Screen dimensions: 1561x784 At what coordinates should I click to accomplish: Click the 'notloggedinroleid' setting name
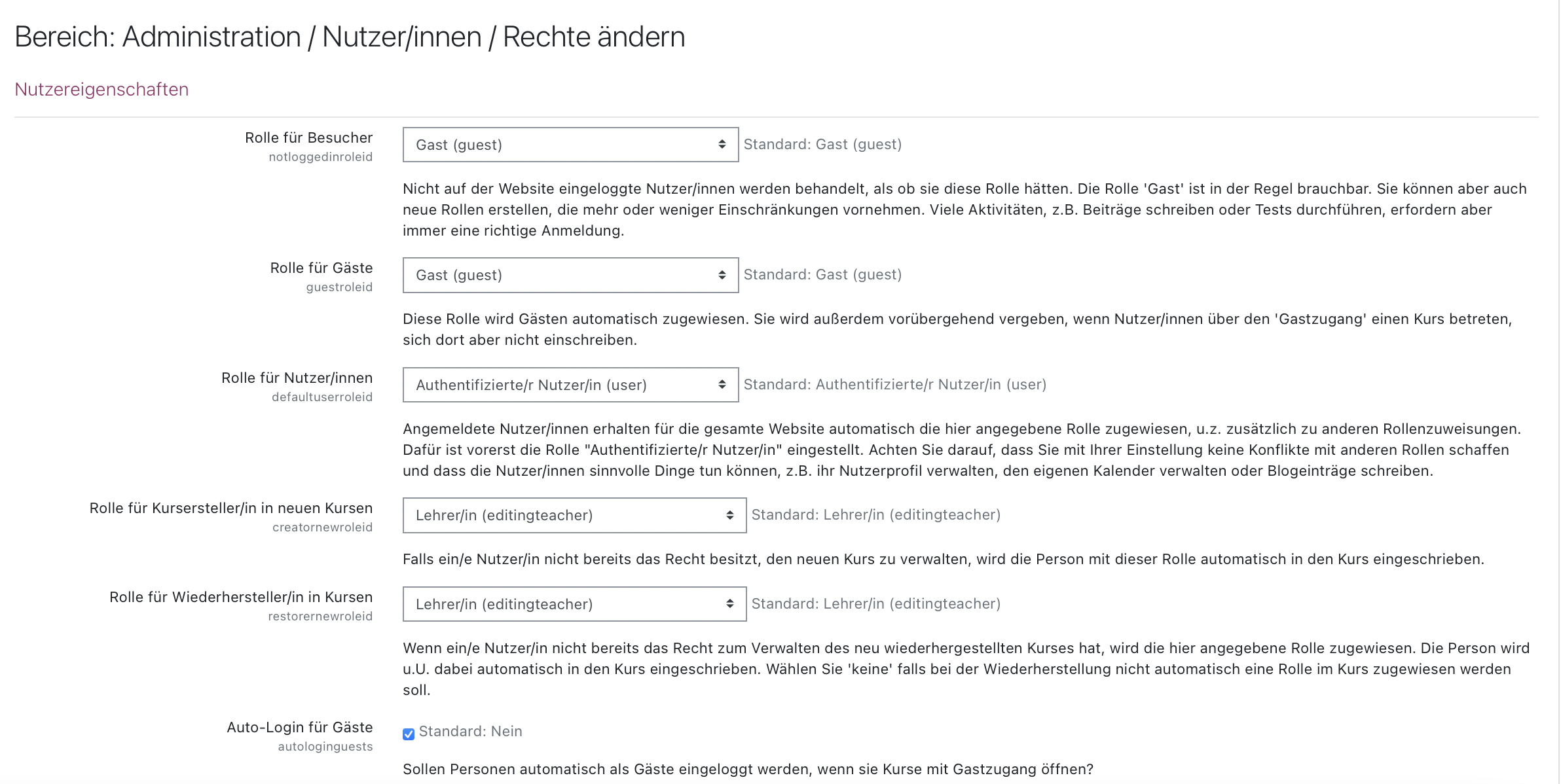[320, 157]
